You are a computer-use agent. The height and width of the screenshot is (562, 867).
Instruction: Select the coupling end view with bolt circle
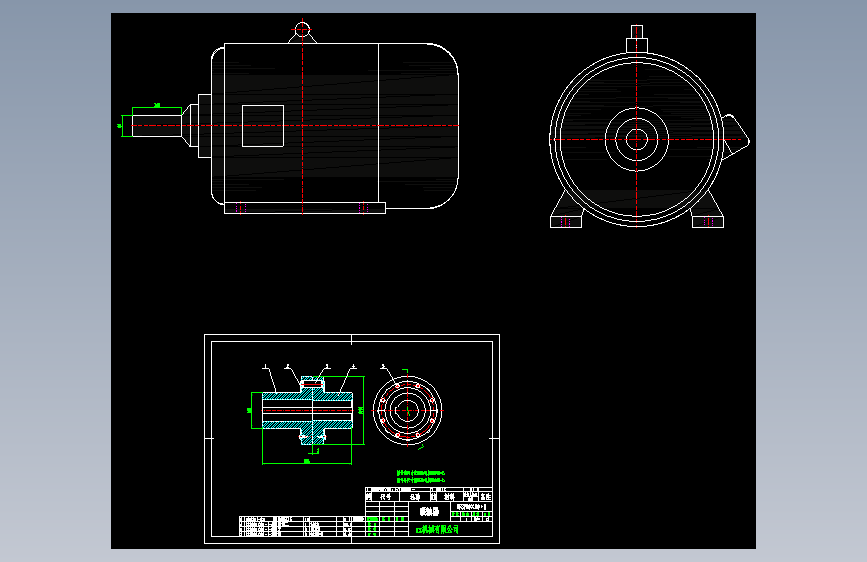click(x=408, y=410)
